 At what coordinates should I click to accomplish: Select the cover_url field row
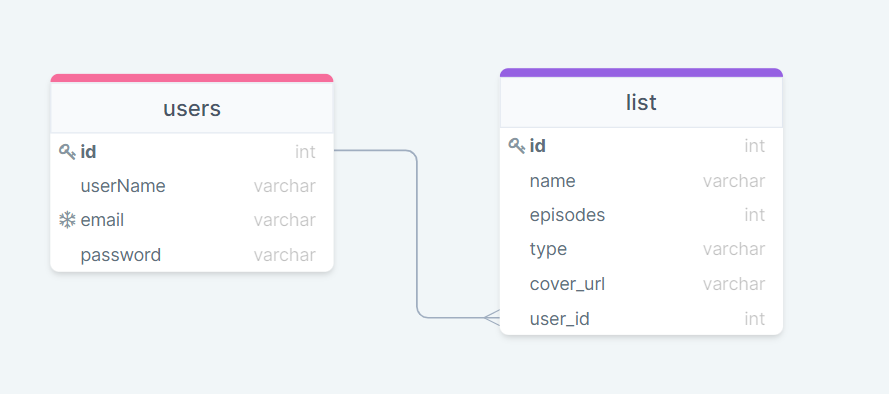point(641,283)
